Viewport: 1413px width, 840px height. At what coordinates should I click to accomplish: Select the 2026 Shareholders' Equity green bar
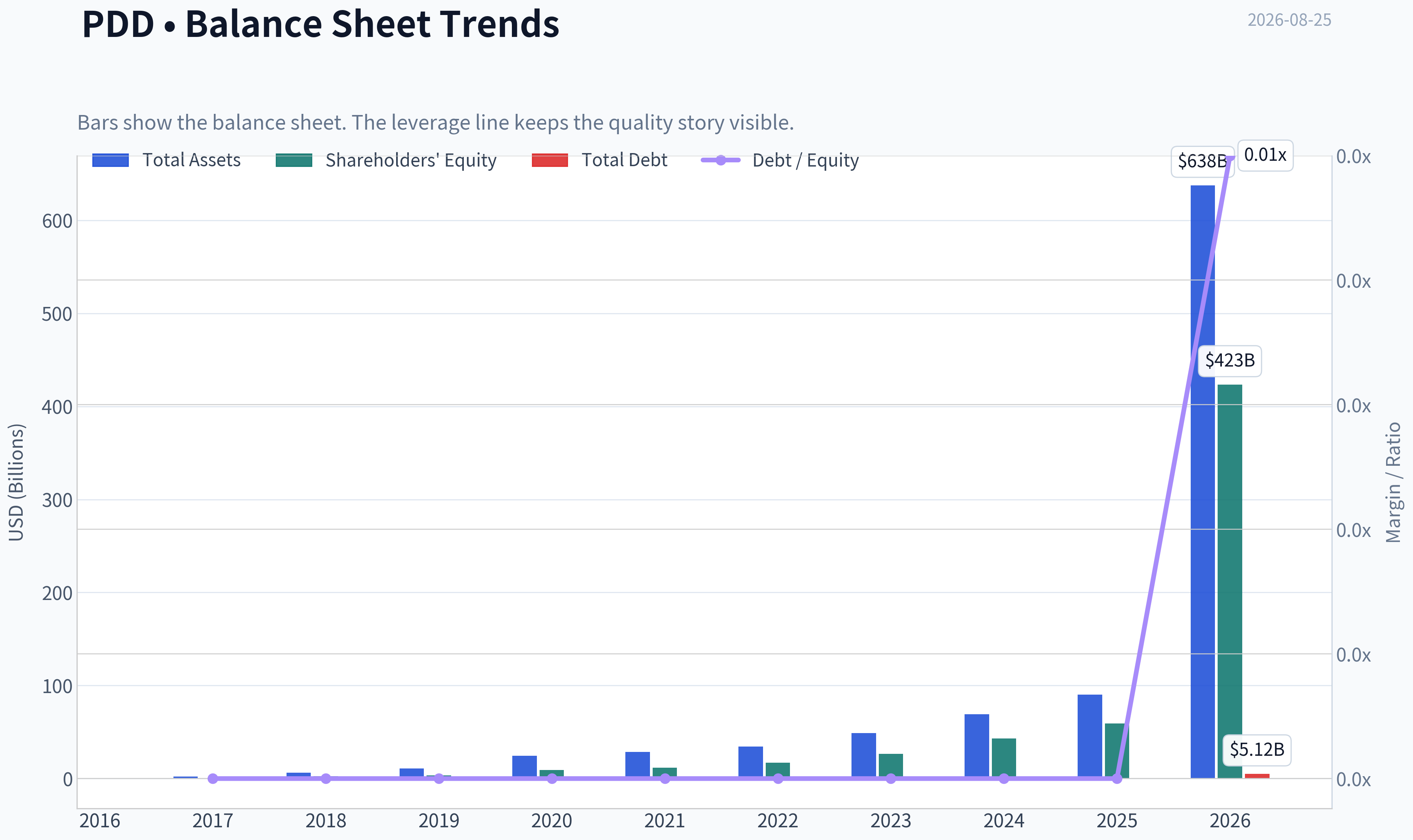click(x=1230, y=581)
